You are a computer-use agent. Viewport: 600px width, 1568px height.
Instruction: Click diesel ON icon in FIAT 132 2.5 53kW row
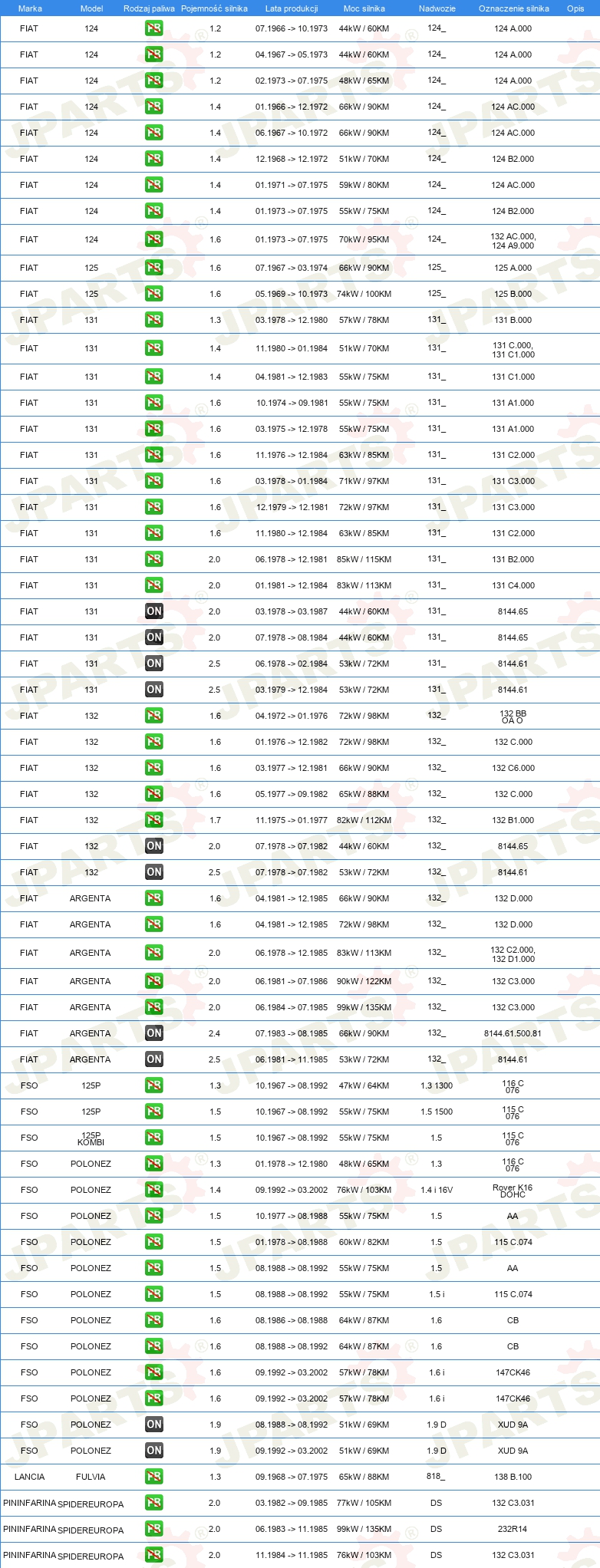(x=154, y=872)
